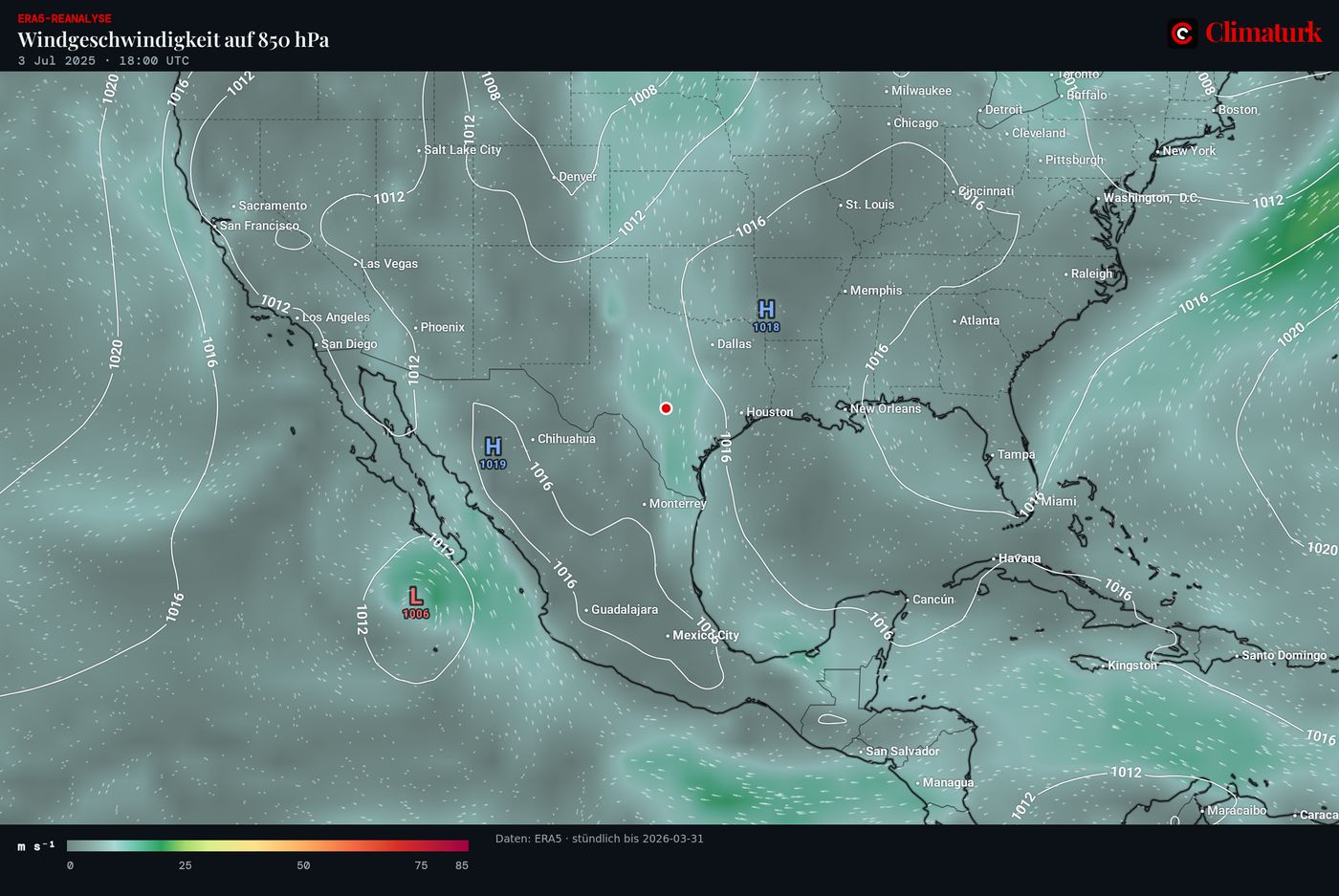Screen dimensions: 1339x896
Task: Click the Chihuahua city label
Action: pos(566,439)
